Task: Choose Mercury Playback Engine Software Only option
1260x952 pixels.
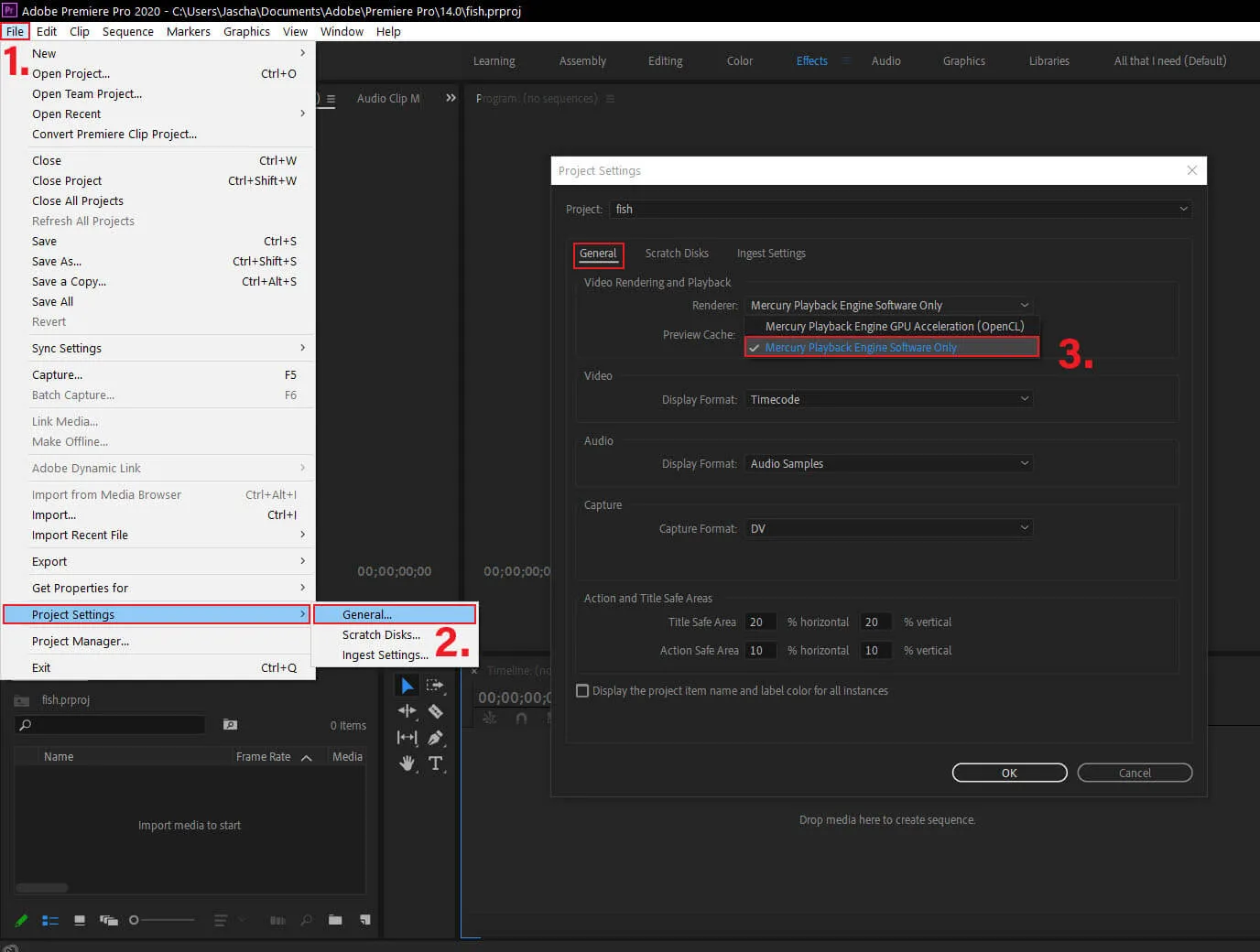Action: pos(892,348)
